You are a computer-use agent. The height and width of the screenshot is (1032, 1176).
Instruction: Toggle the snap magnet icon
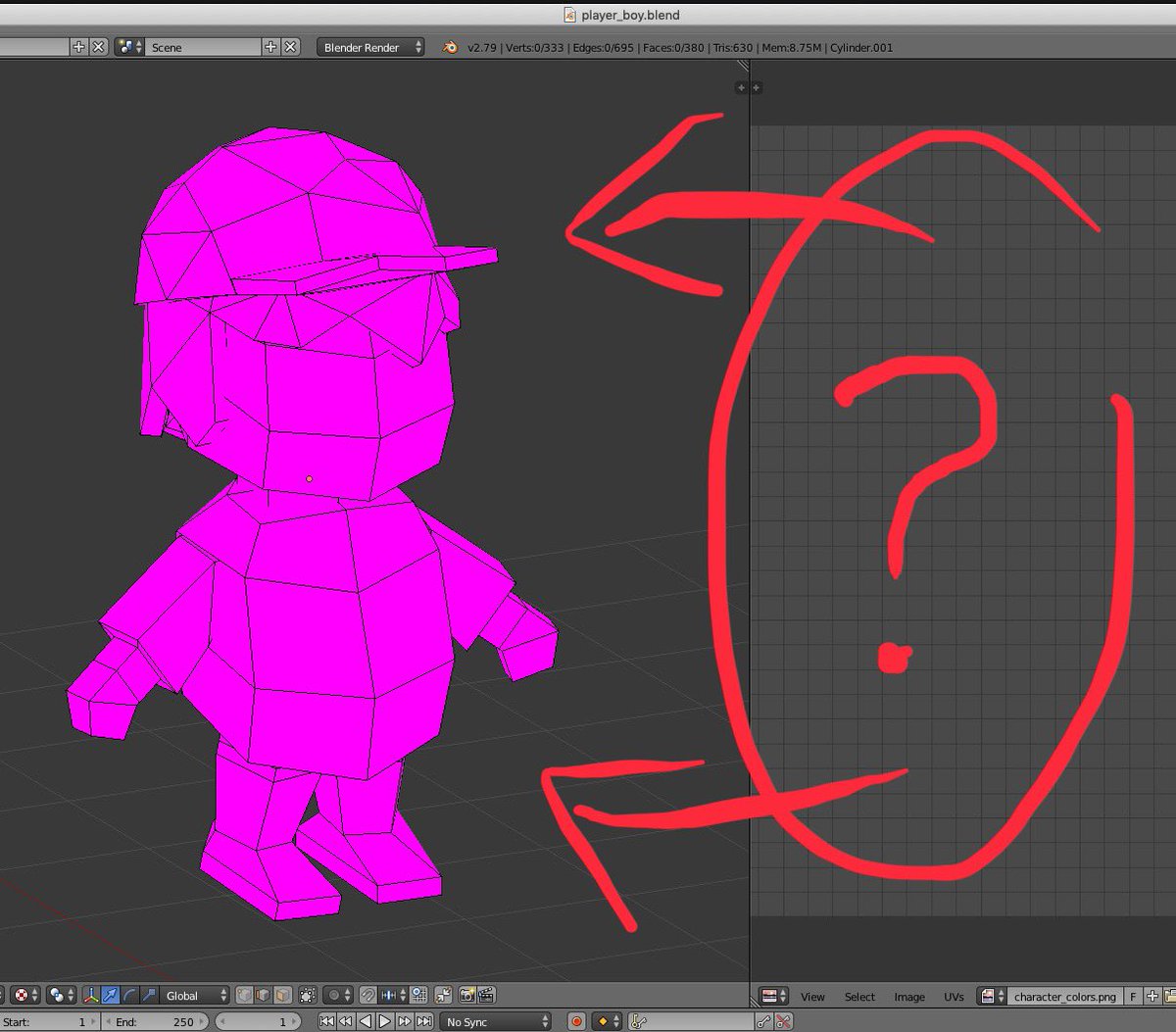coord(367,996)
